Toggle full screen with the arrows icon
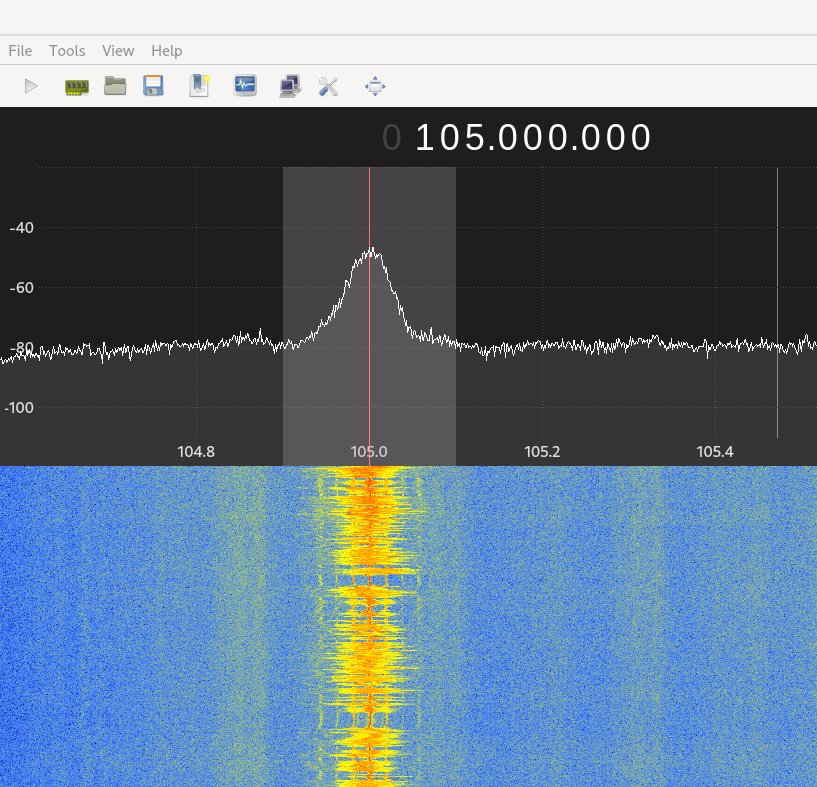This screenshot has height=787, width=817. click(x=375, y=86)
